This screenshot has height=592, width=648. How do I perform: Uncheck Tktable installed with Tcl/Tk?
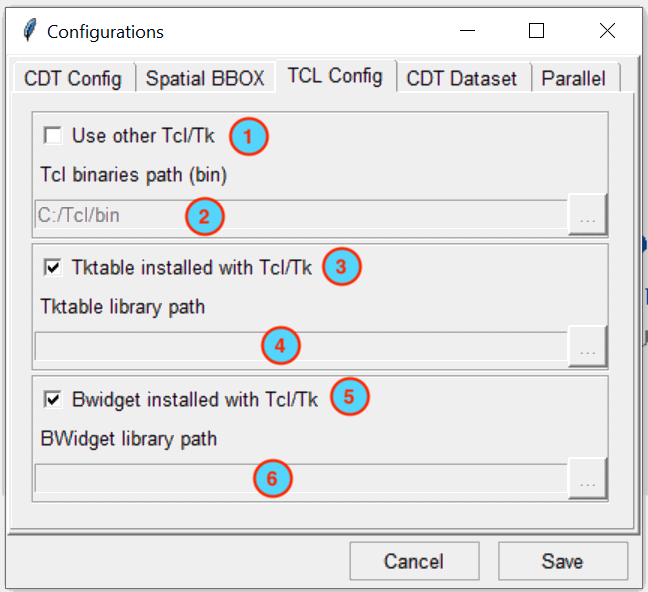53,267
